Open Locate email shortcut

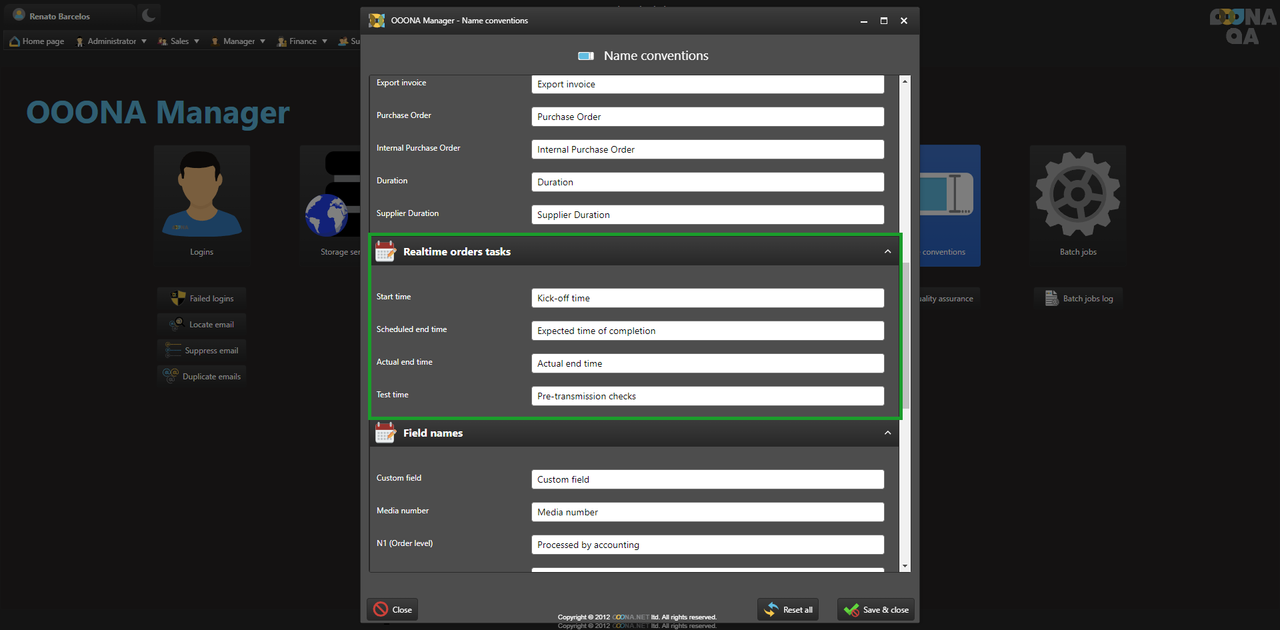point(202,324)
